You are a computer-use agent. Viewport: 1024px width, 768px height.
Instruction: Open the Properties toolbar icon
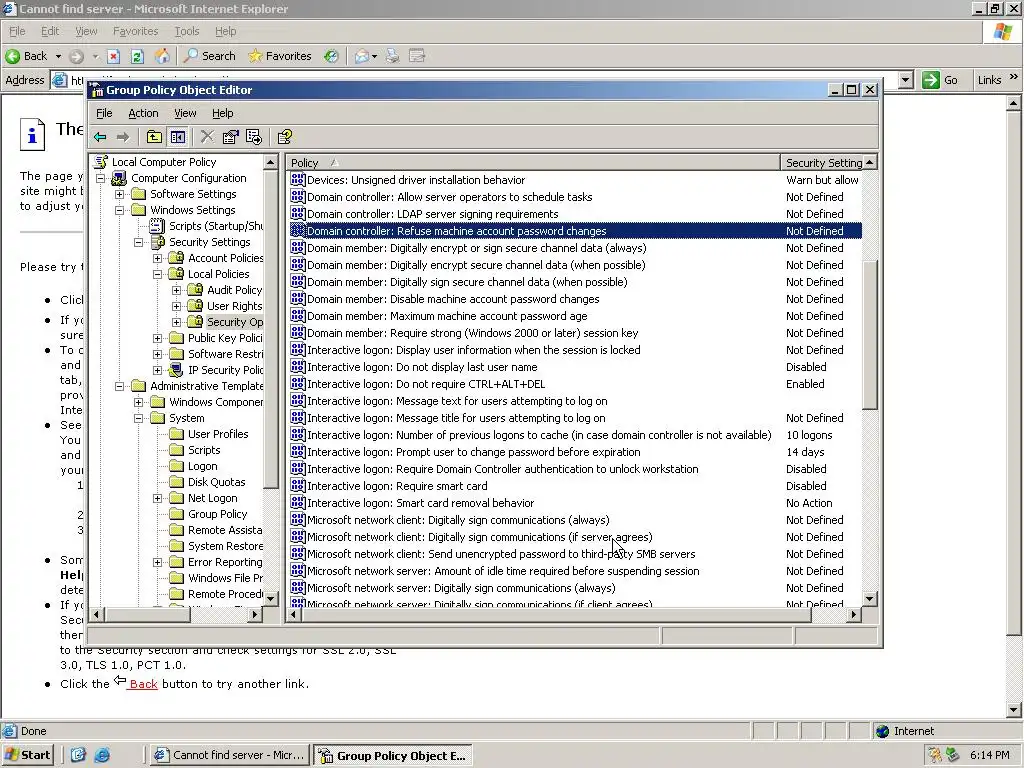point(231,137)
